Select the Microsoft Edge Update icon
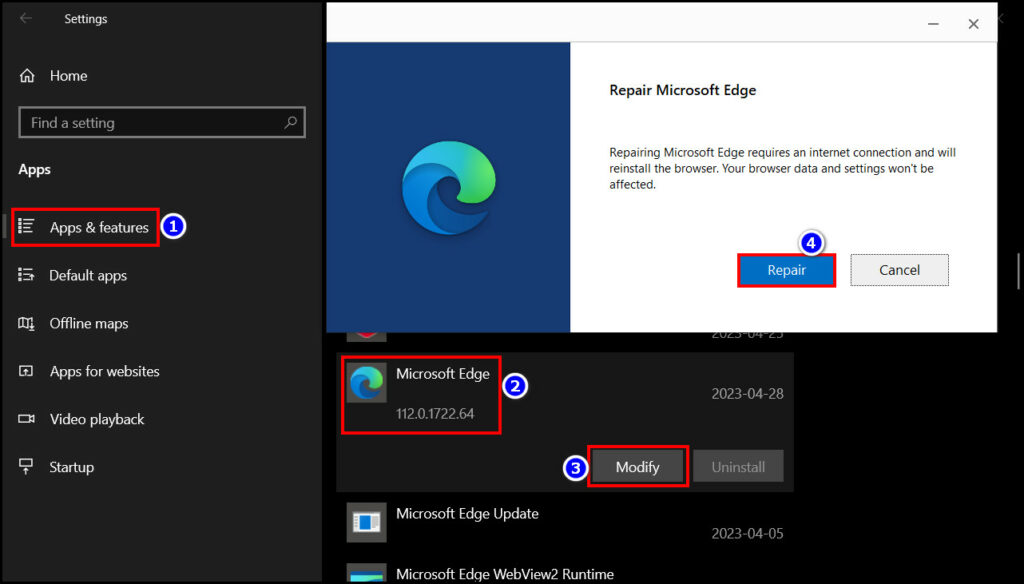This screenshot has height=584, width=1024. tap(366, 522)
